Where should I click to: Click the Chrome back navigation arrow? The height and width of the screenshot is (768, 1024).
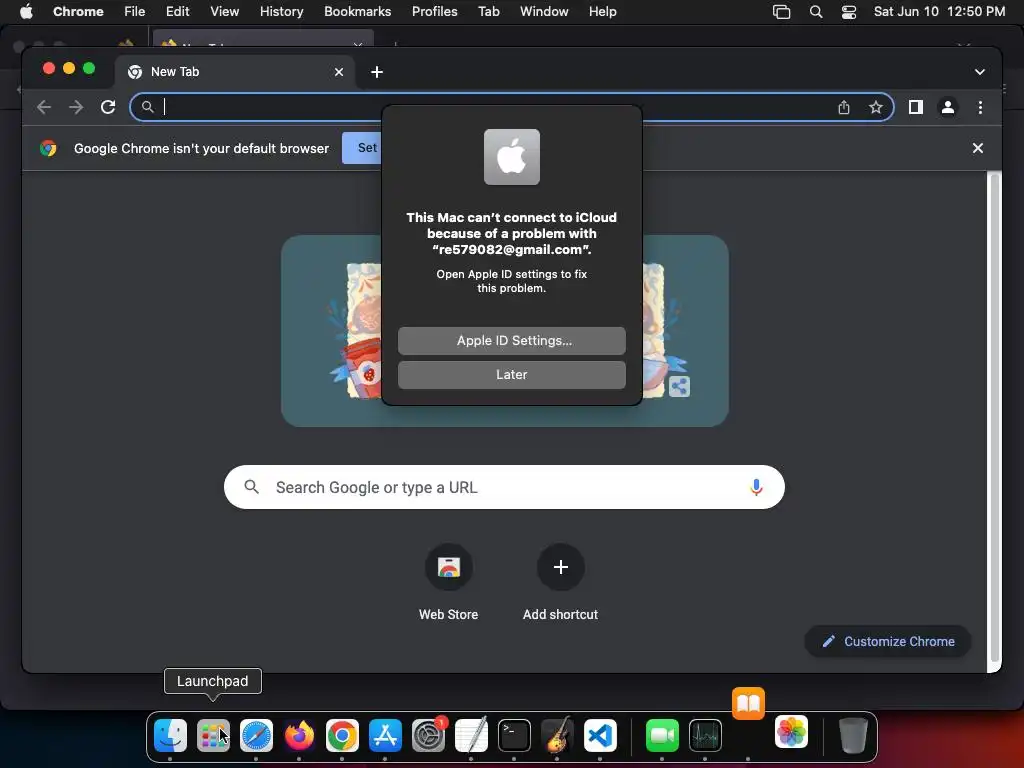[44, 107]
